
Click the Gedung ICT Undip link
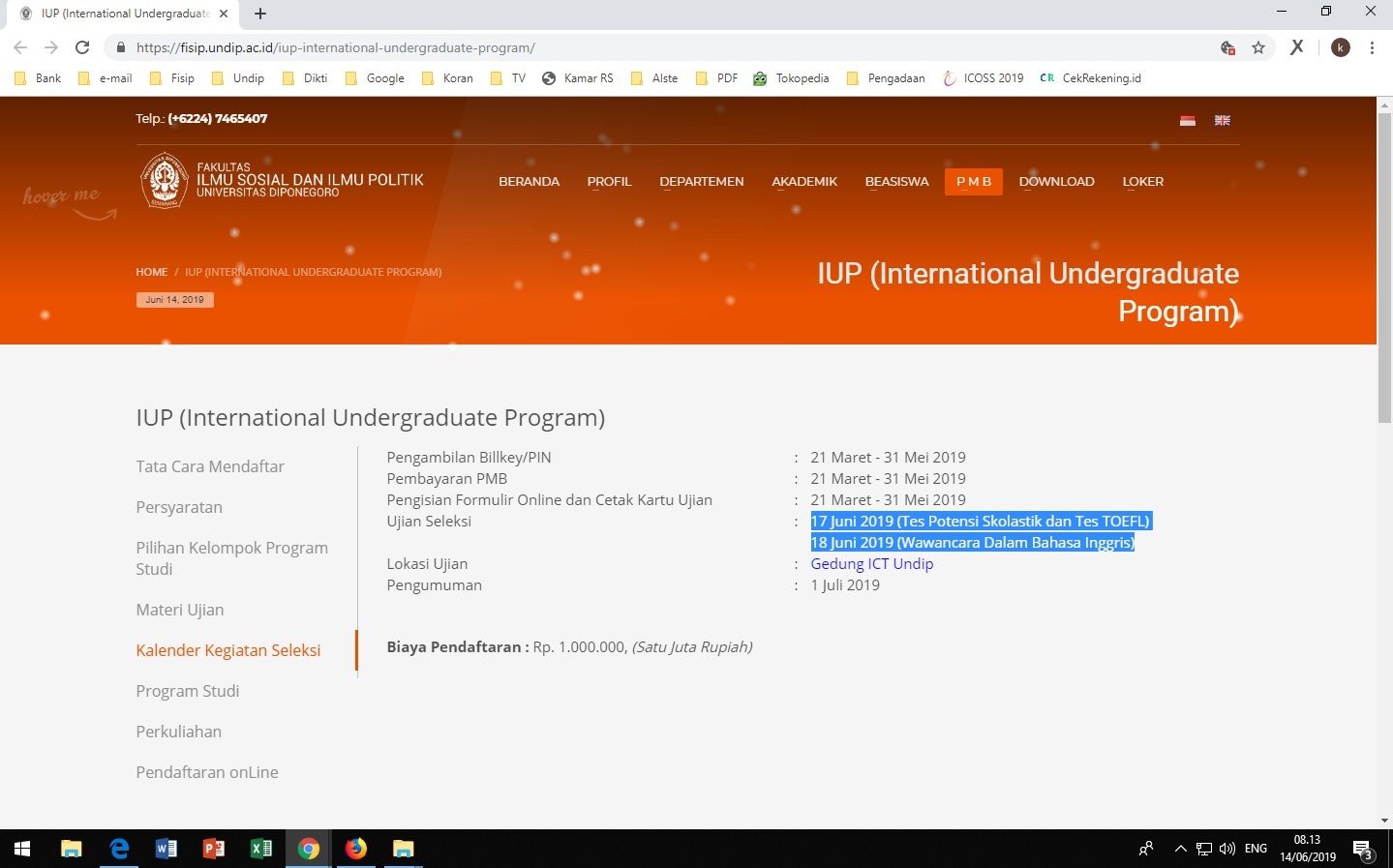tap(871, 564)
